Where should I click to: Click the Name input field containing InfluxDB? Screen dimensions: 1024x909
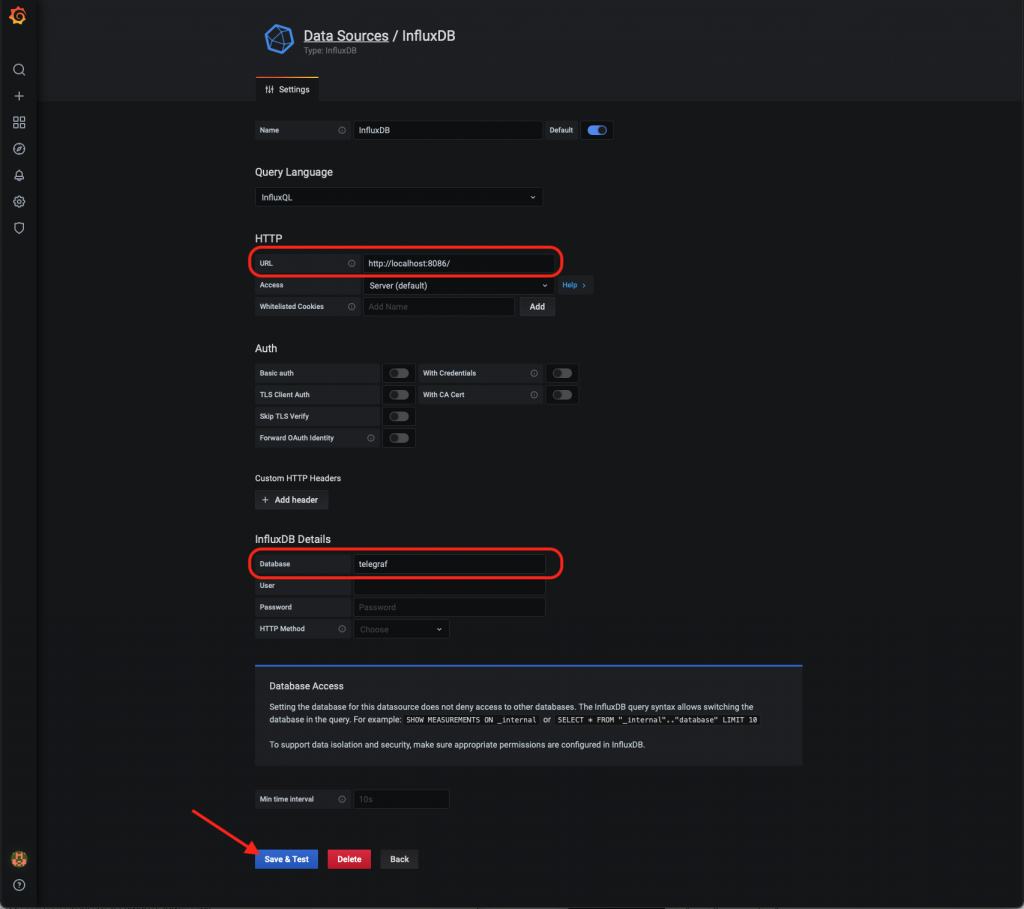point(448,130)
